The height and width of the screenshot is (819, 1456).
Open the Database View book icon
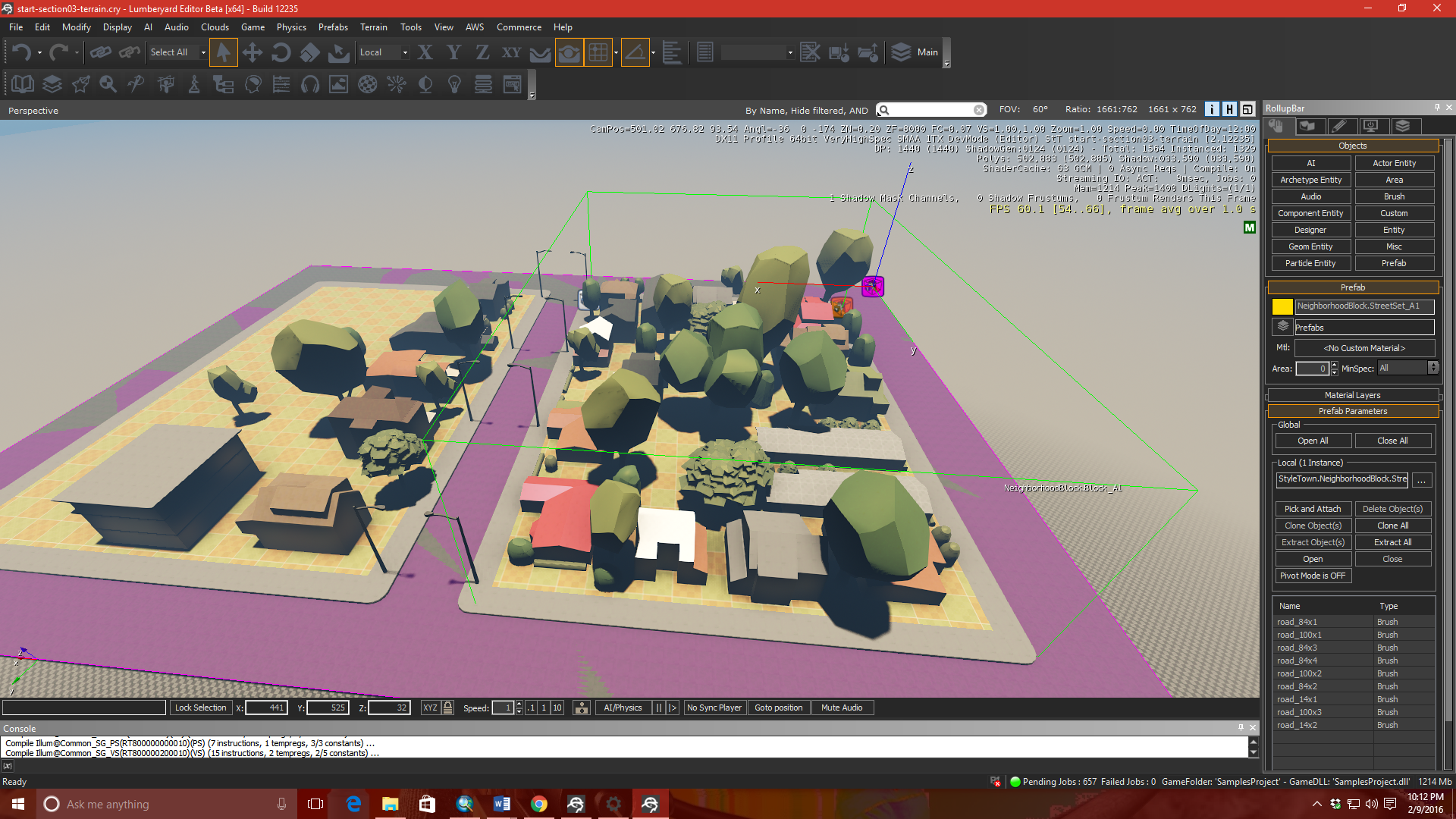[x=23, y=84]
